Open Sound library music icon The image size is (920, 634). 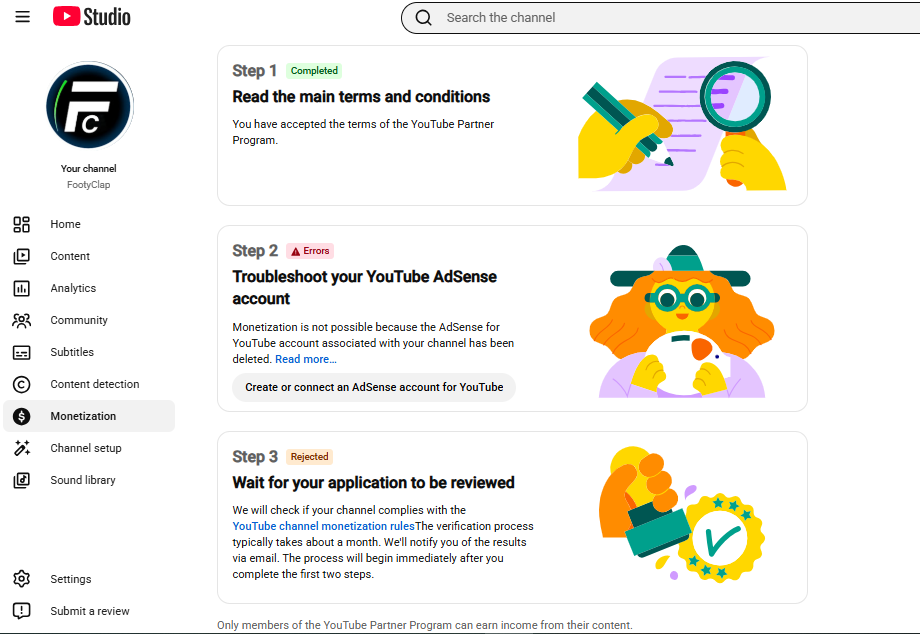pos(22,480)
